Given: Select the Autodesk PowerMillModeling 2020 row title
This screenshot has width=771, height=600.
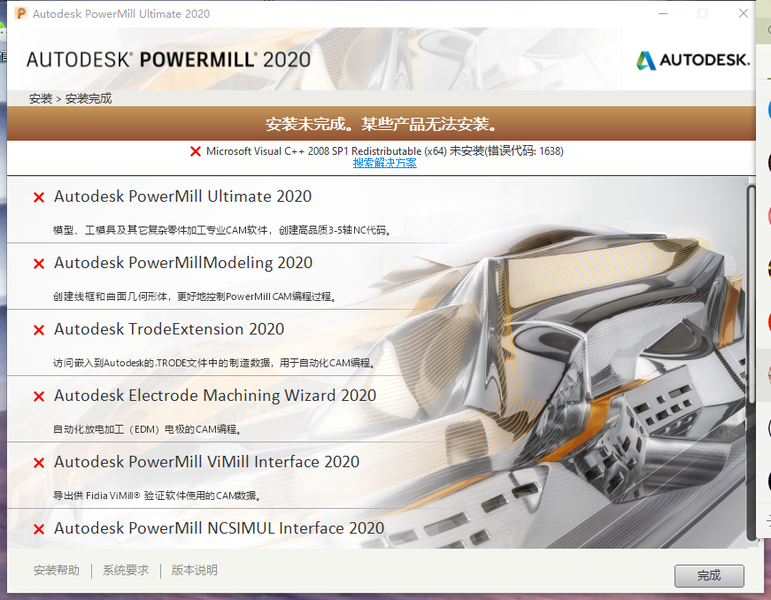Looking at the screenshot, I should (183, 263).
